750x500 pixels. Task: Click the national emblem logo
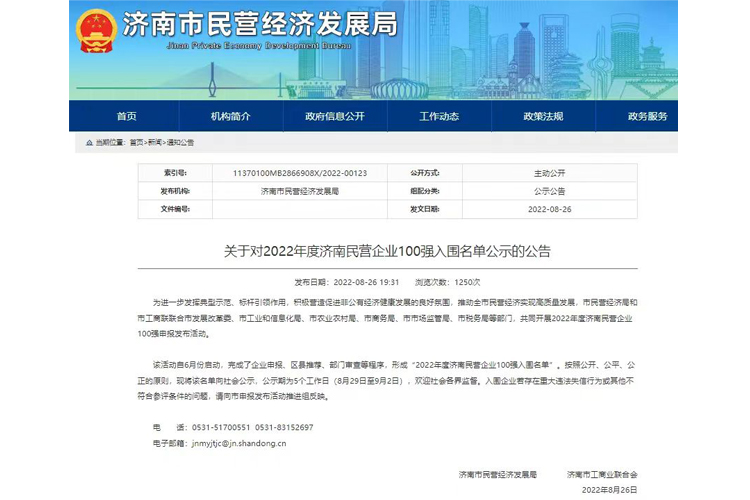[x=97, y=29]
